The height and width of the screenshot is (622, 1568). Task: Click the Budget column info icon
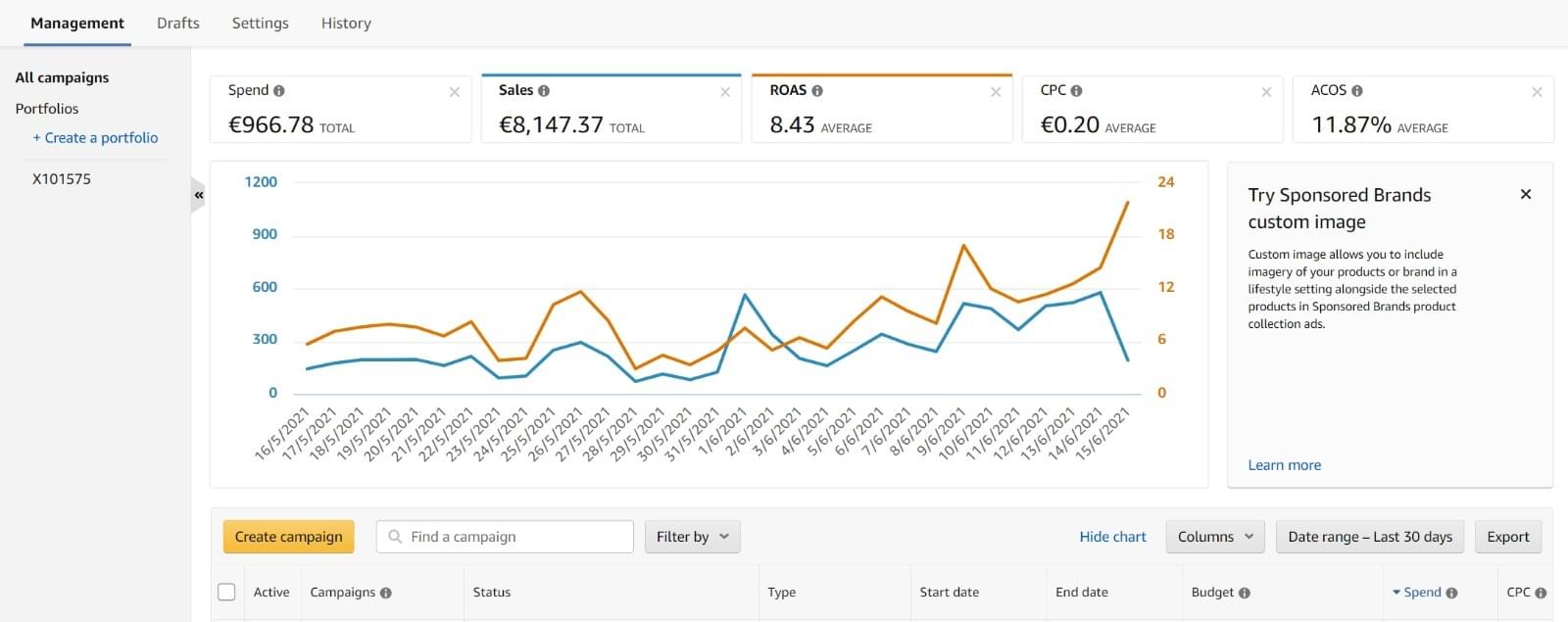[x=1245, y=593]
